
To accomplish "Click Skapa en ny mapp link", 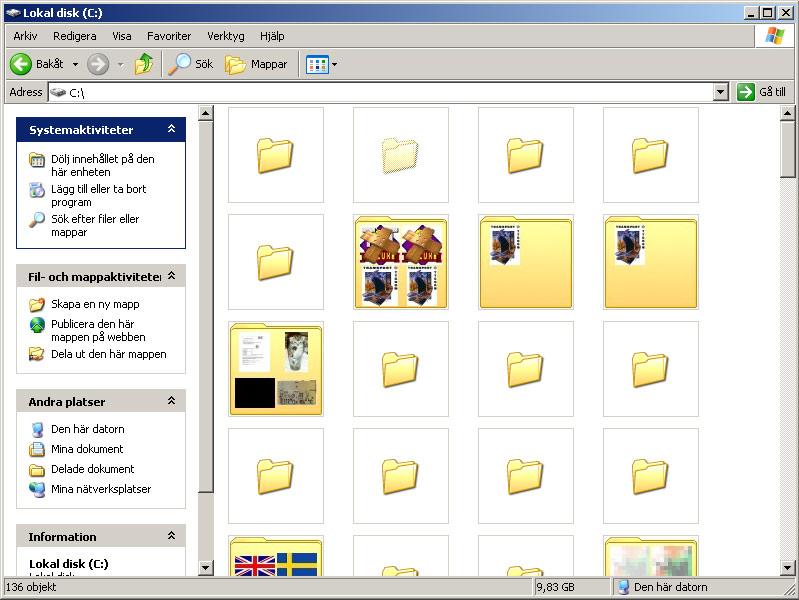I will pos(95,304).
